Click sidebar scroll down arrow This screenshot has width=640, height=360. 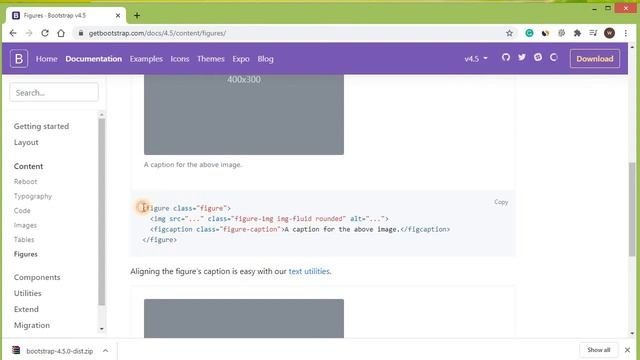pos(102,329)
